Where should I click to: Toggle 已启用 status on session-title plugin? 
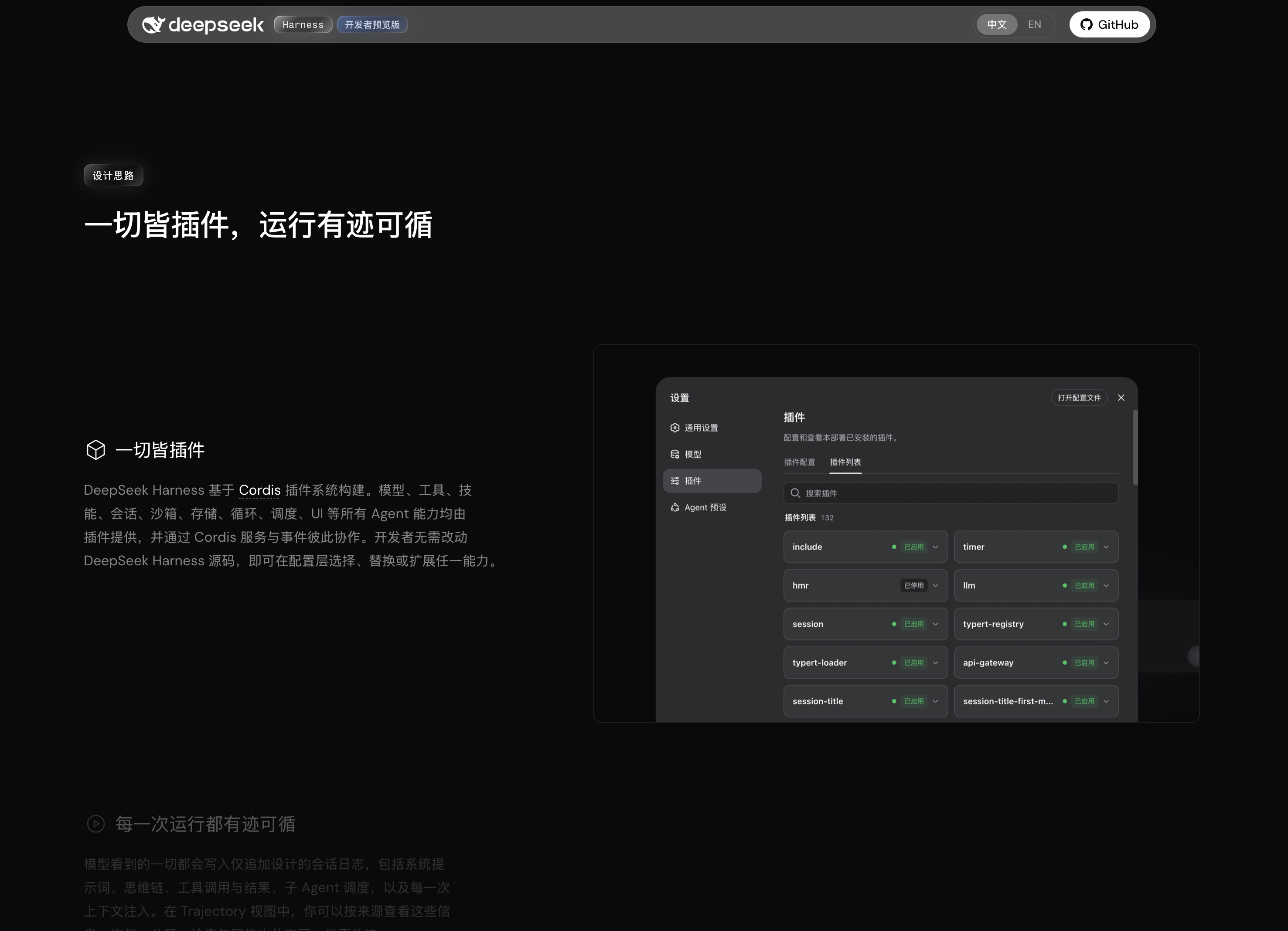click(914, 701)
